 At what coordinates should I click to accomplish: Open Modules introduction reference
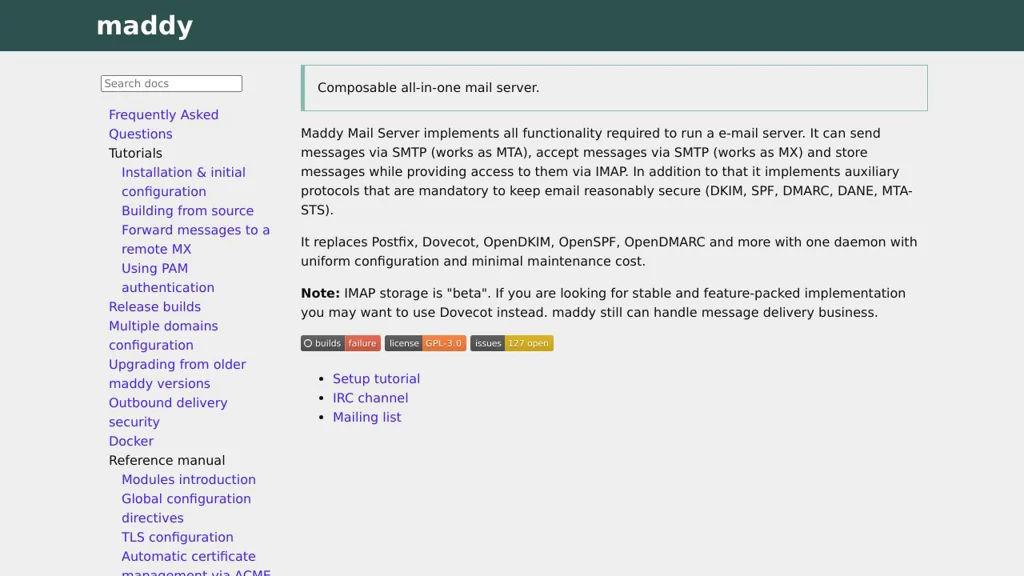[x=189, y=479]
